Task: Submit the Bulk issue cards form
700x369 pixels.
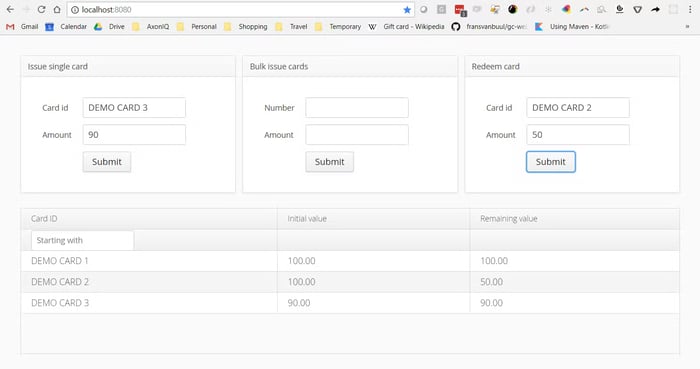Action: 329,162
